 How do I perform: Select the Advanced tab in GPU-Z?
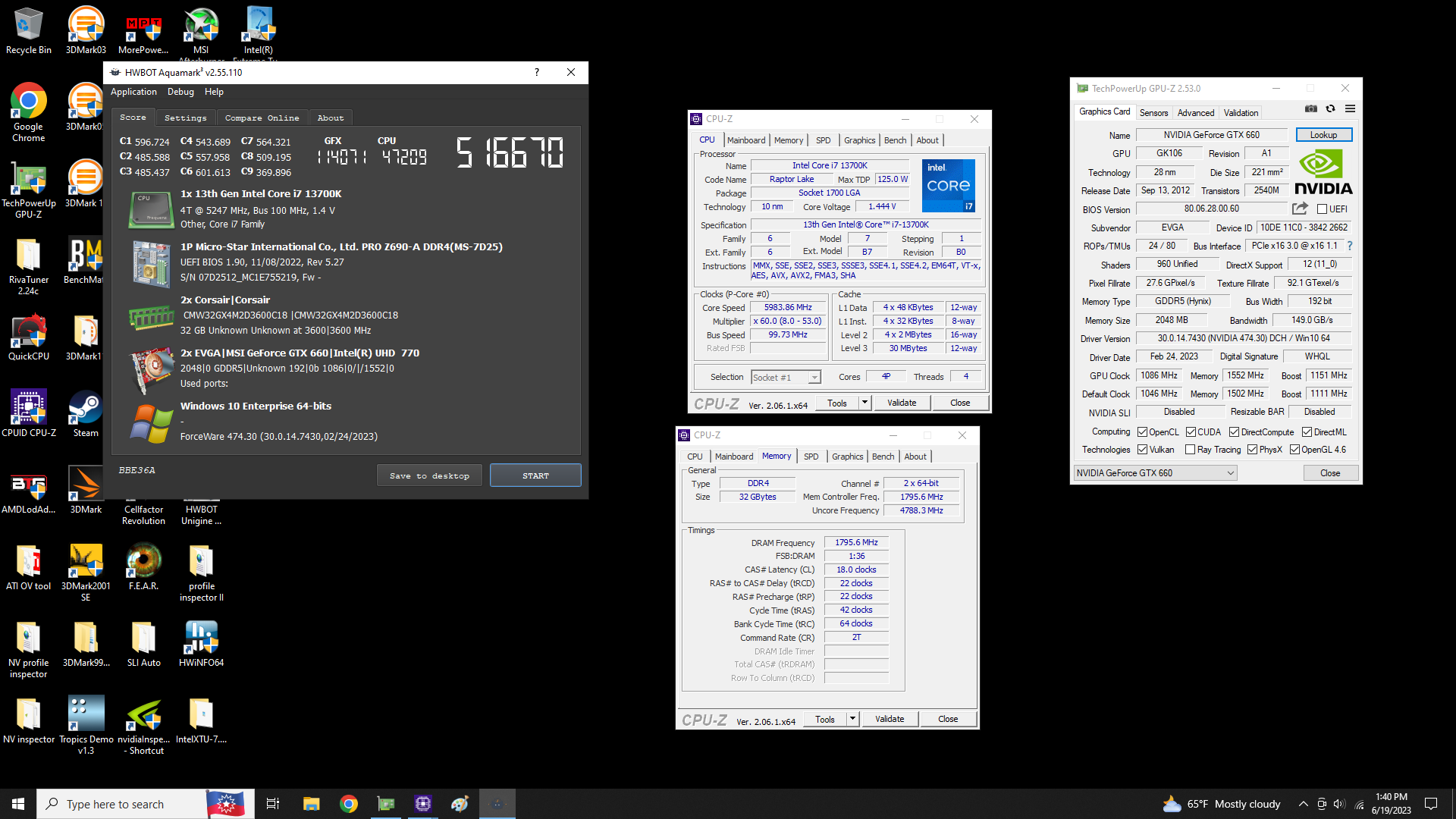coord(1196,112)
